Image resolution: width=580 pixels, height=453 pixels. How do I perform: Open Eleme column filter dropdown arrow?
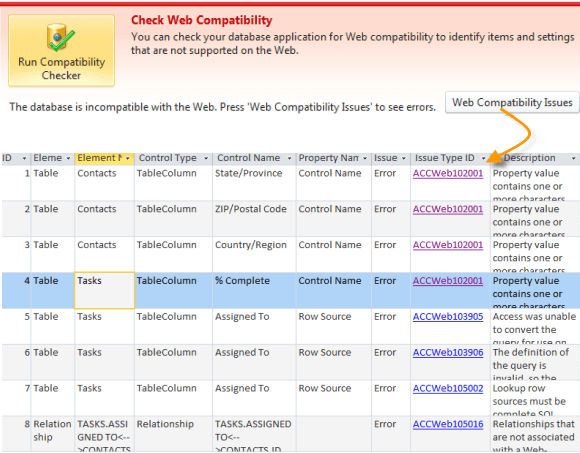[68, 158]
